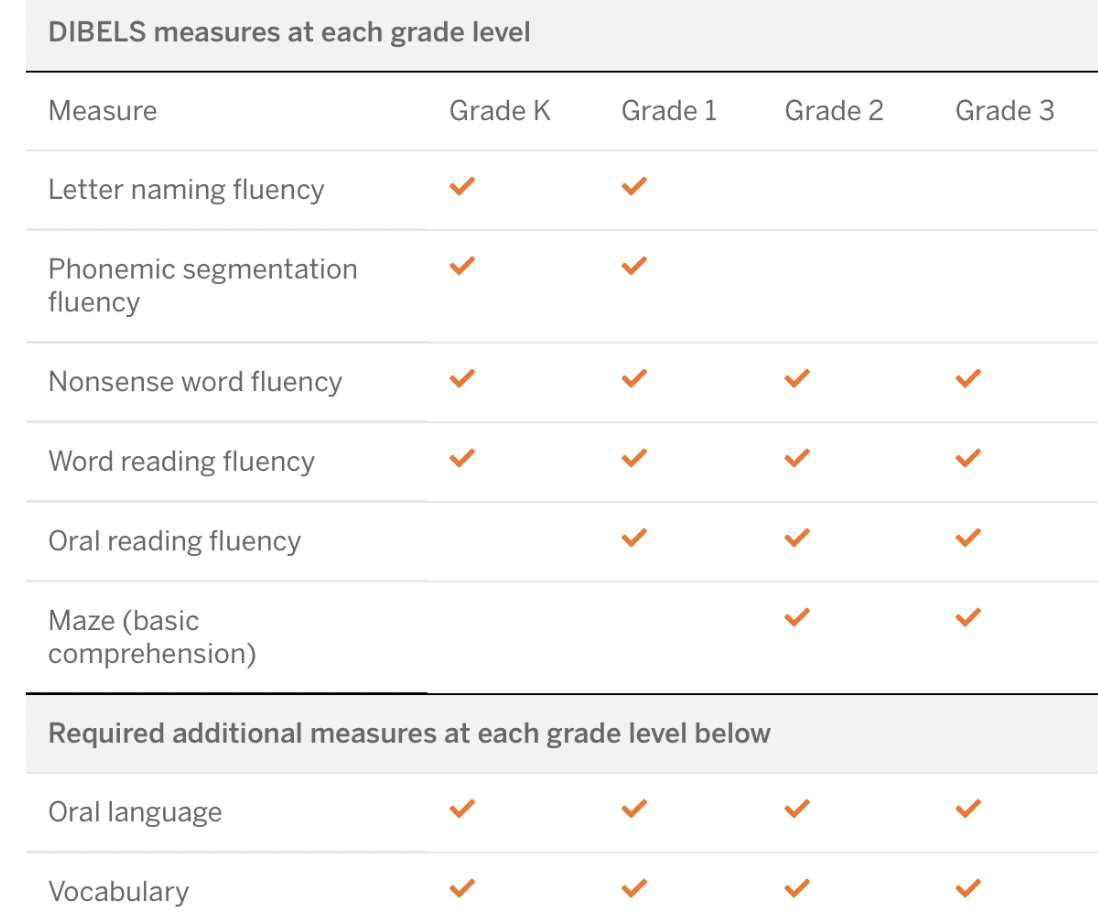Click Phonemic segmentation fluency Grade K checkmark

tap(462, 266)
